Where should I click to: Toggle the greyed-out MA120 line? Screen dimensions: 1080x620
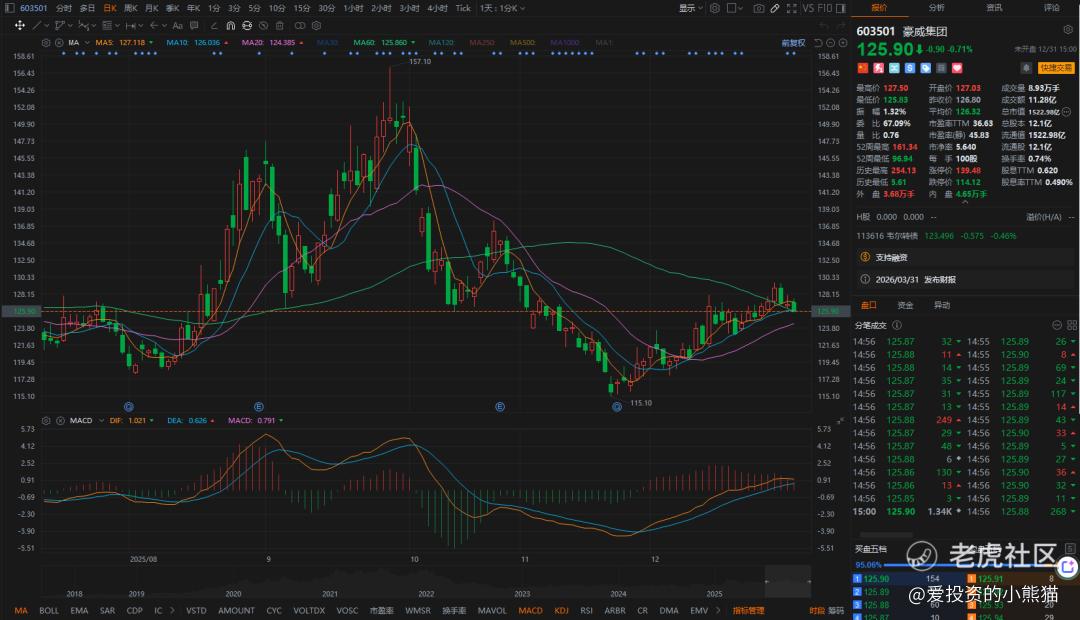(x=441, y=43)
